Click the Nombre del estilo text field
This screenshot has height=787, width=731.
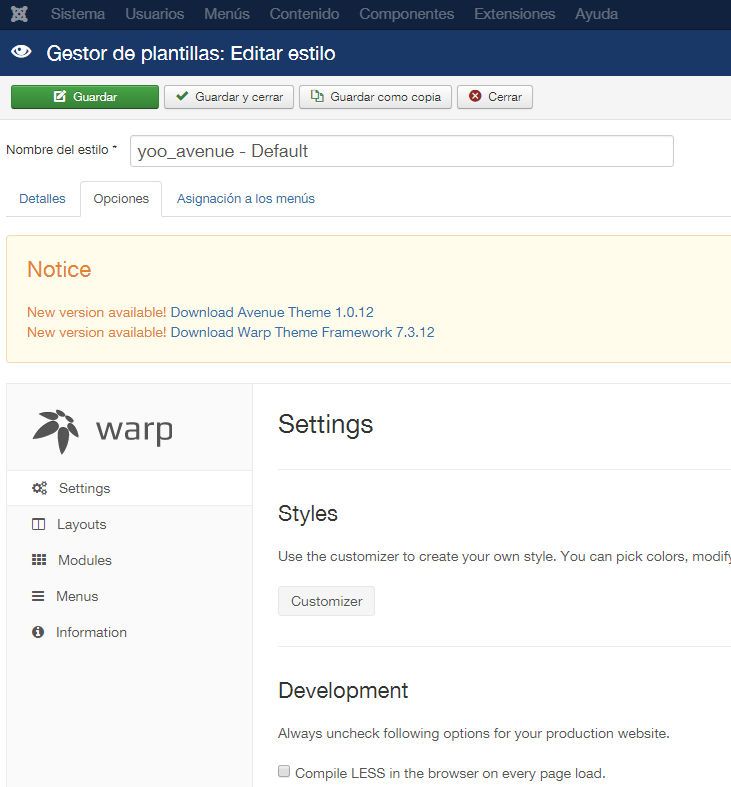click(402, 151)
